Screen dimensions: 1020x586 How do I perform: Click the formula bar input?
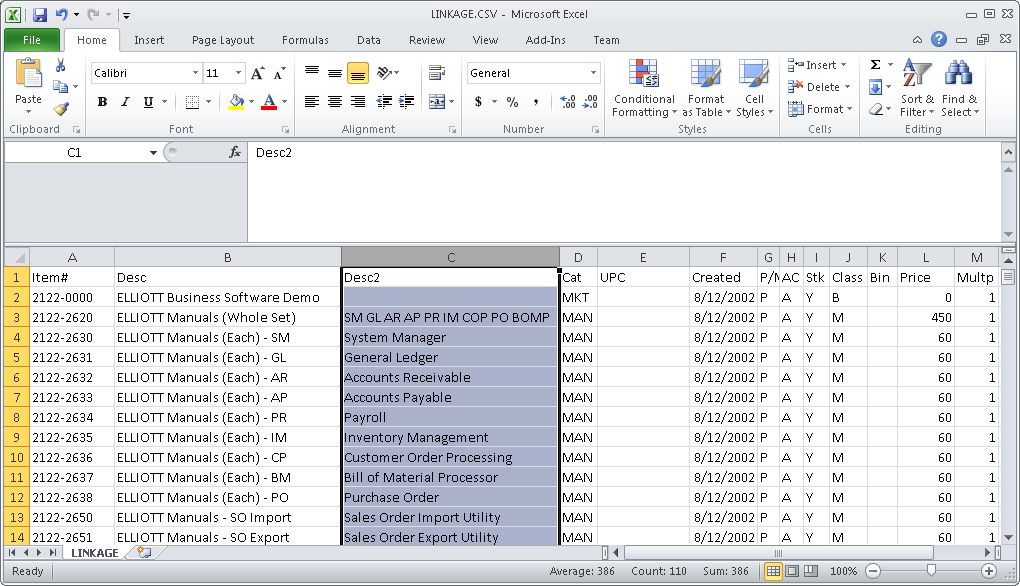coord(623,192)
